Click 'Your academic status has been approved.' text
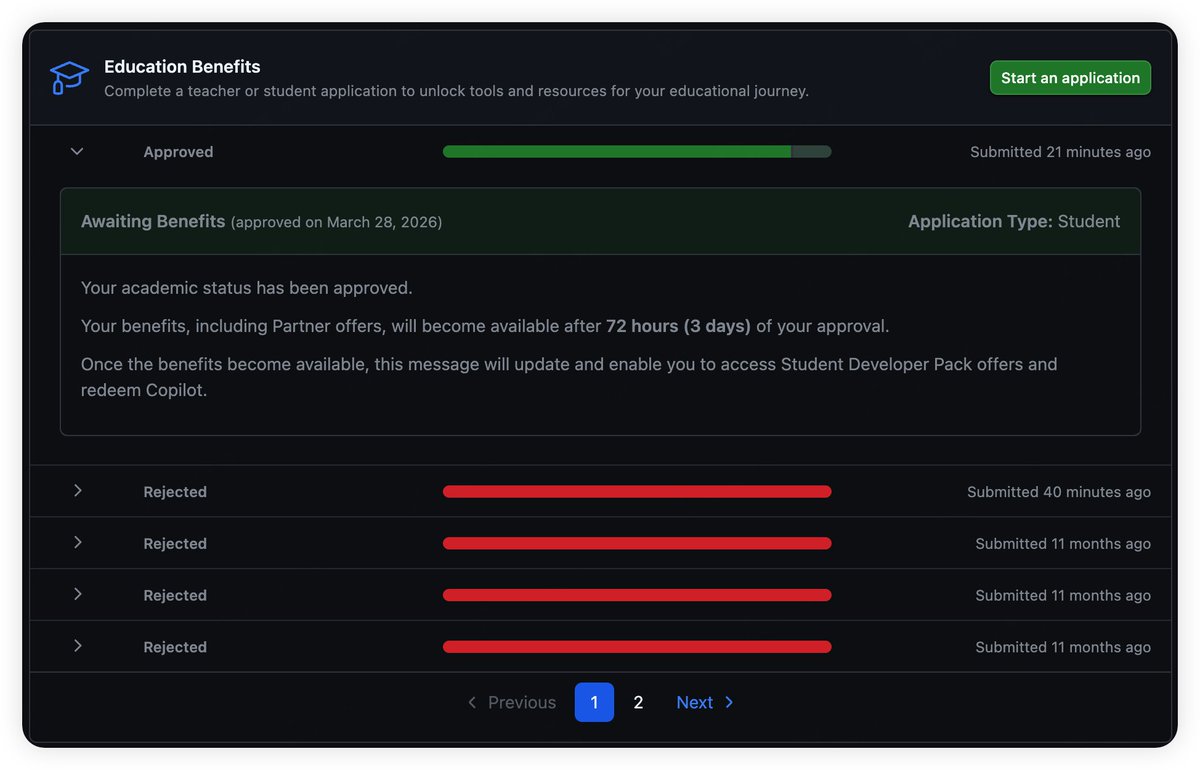The height and width of the screenshot is (770, 1200). (247, 288)
